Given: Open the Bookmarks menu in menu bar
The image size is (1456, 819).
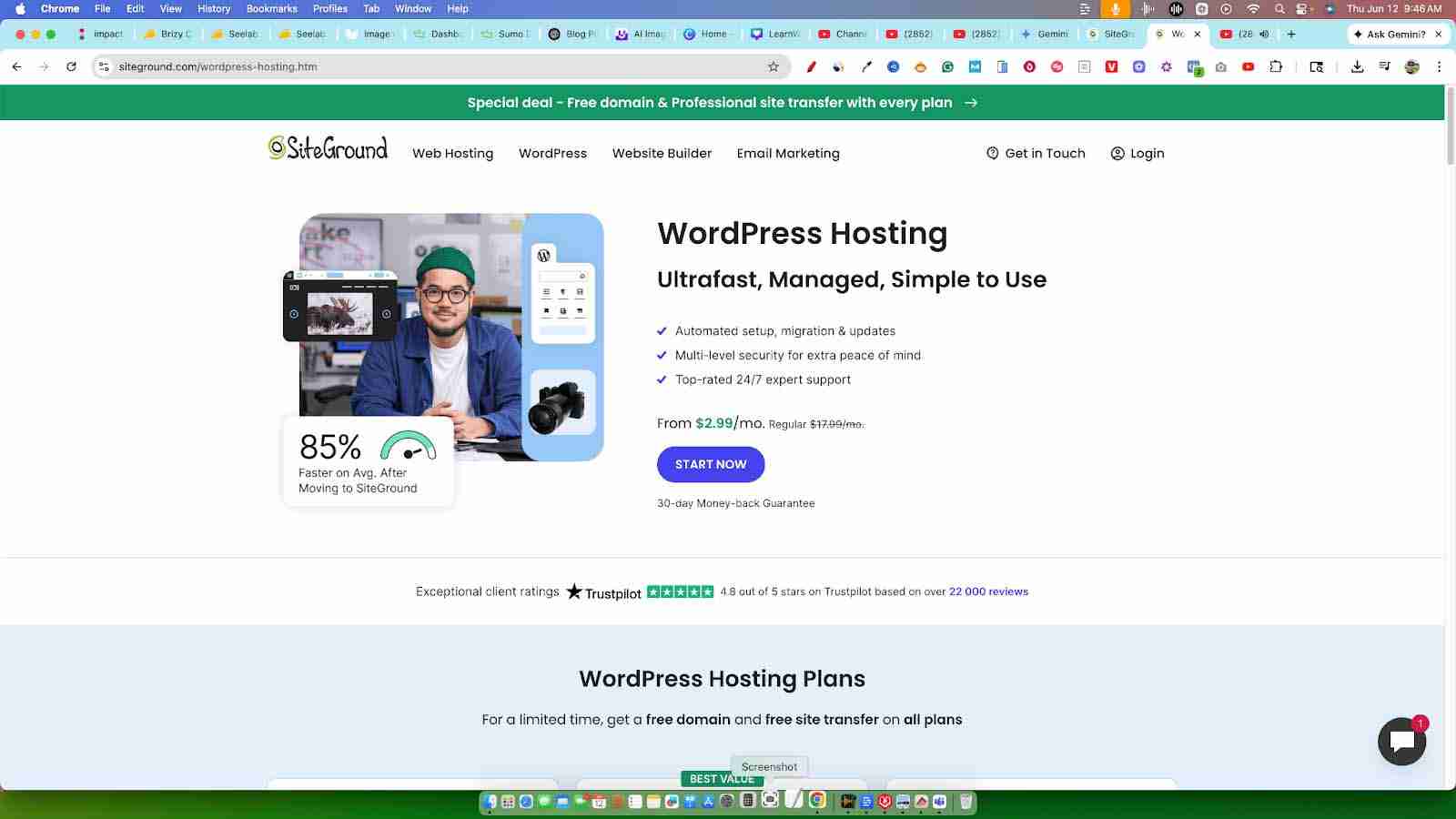Looking at the screenshot, I should [271, 9].
